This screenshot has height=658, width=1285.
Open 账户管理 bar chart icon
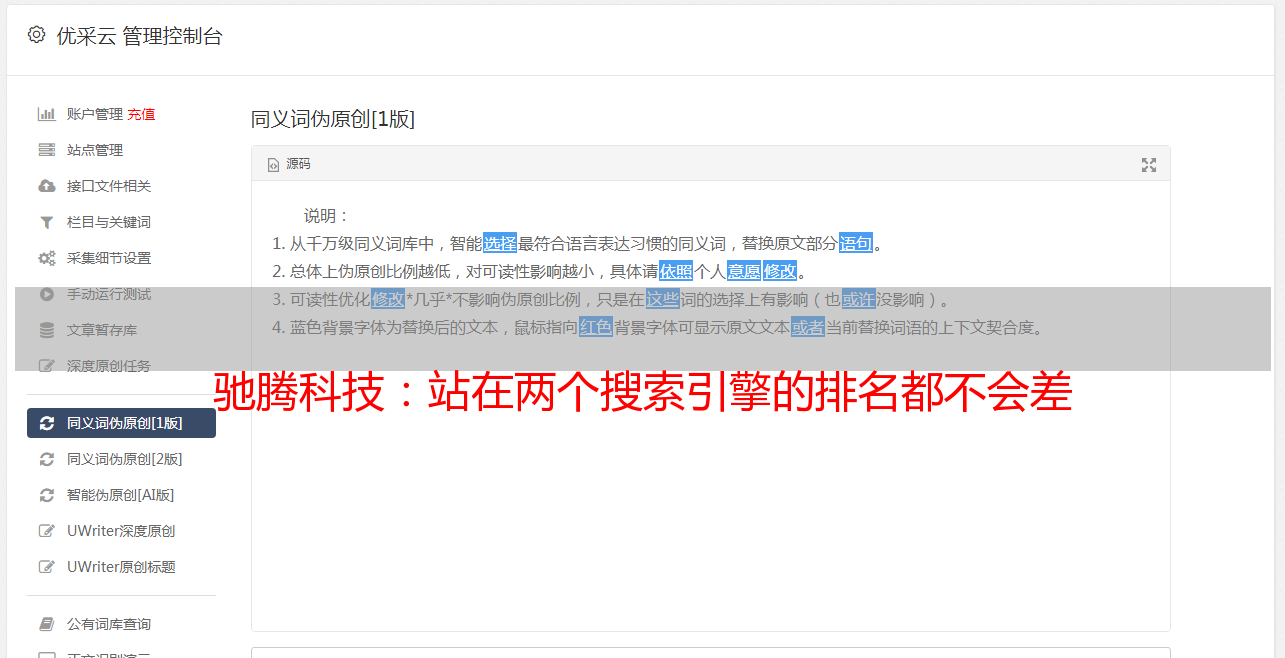tap(46, 114)
